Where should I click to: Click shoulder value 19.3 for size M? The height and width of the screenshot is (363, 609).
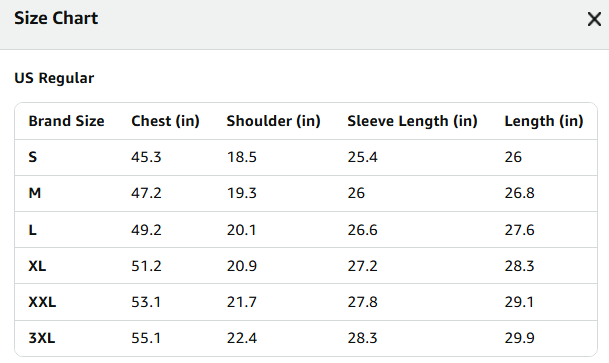coord(242,193)
